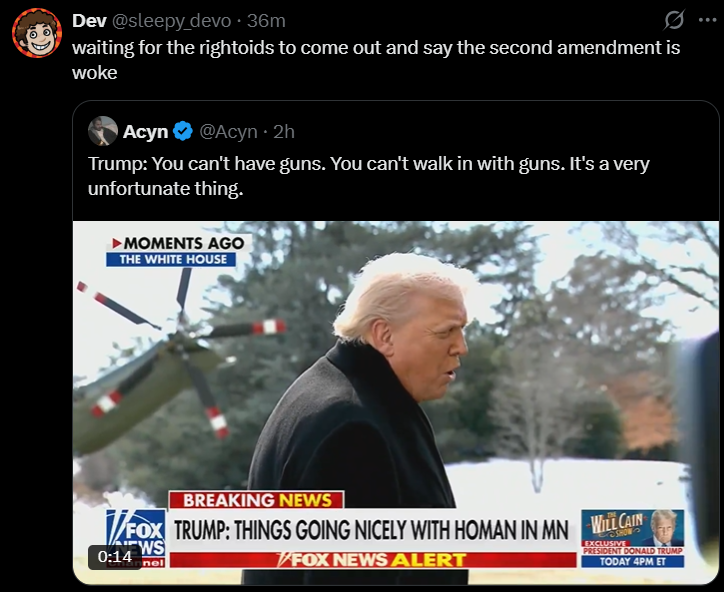Open the @sleepy_devo handle link
The image size is (724, 592).
pyautogui.click(x=172, y=21)
